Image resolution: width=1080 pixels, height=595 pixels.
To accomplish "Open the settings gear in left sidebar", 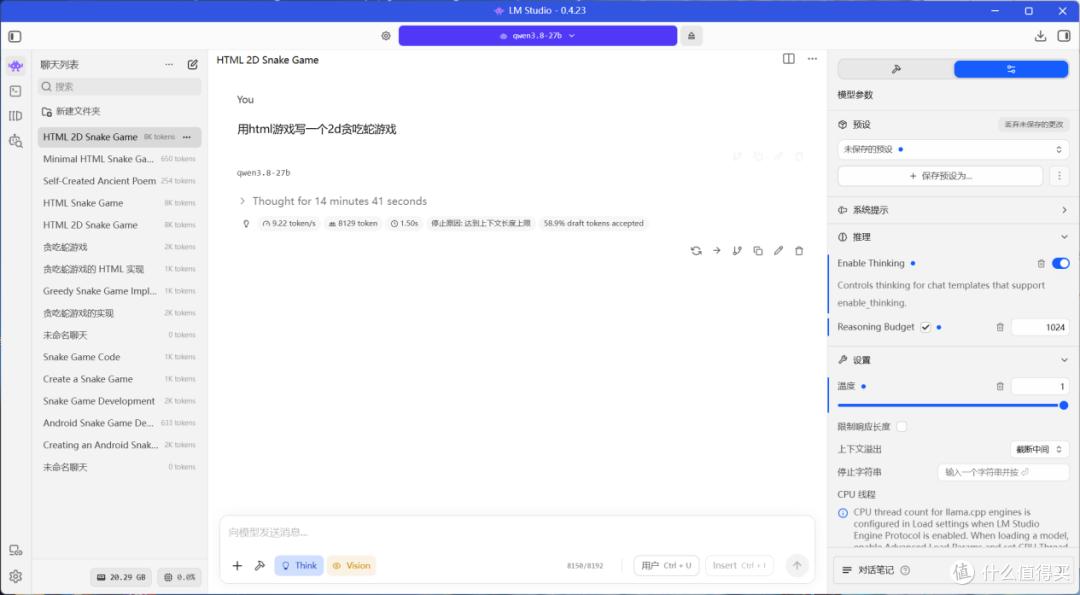I will (x=16, y=576).
